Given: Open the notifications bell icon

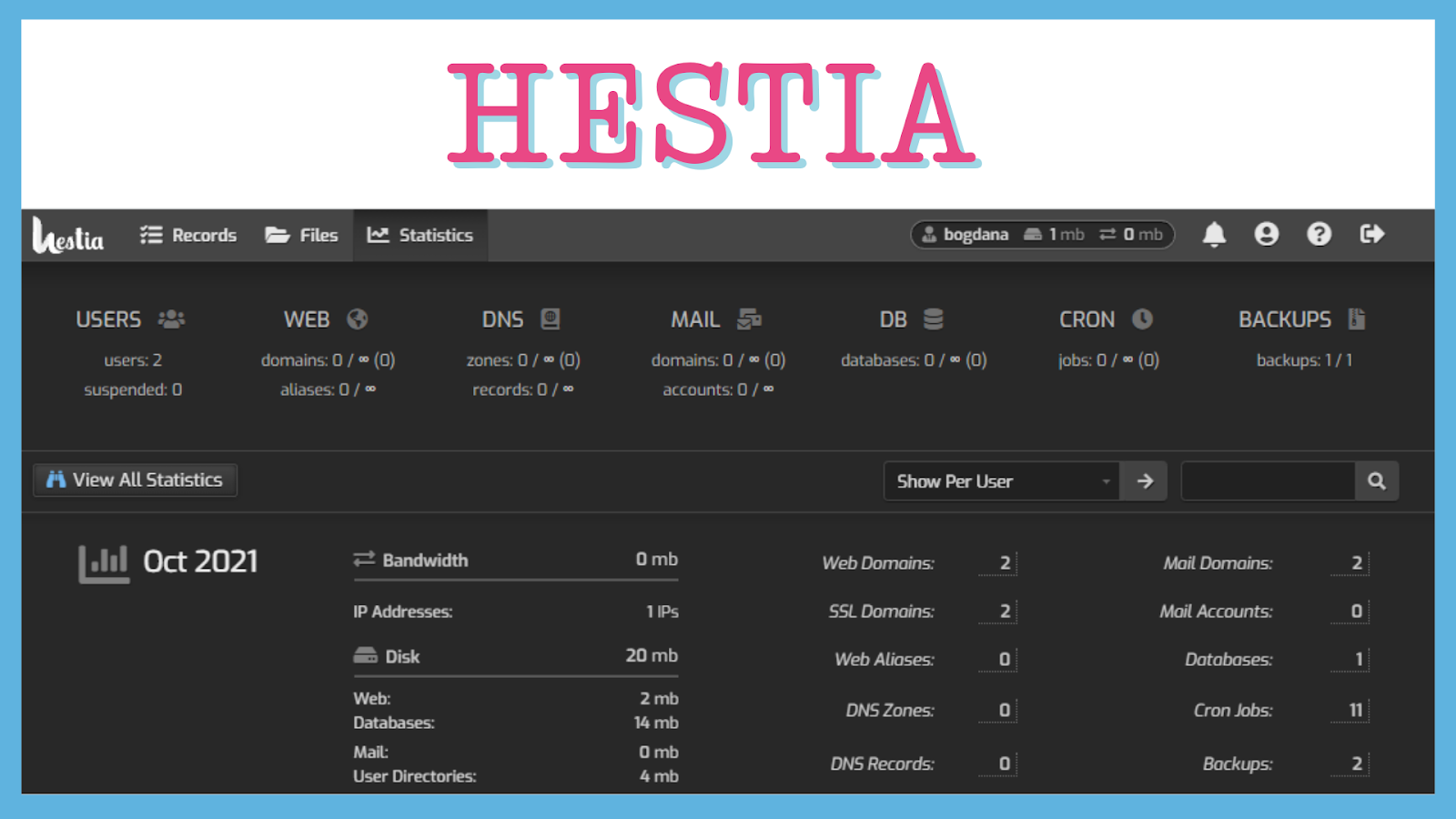Looking at the screenshot, I should pos(1214,235).
